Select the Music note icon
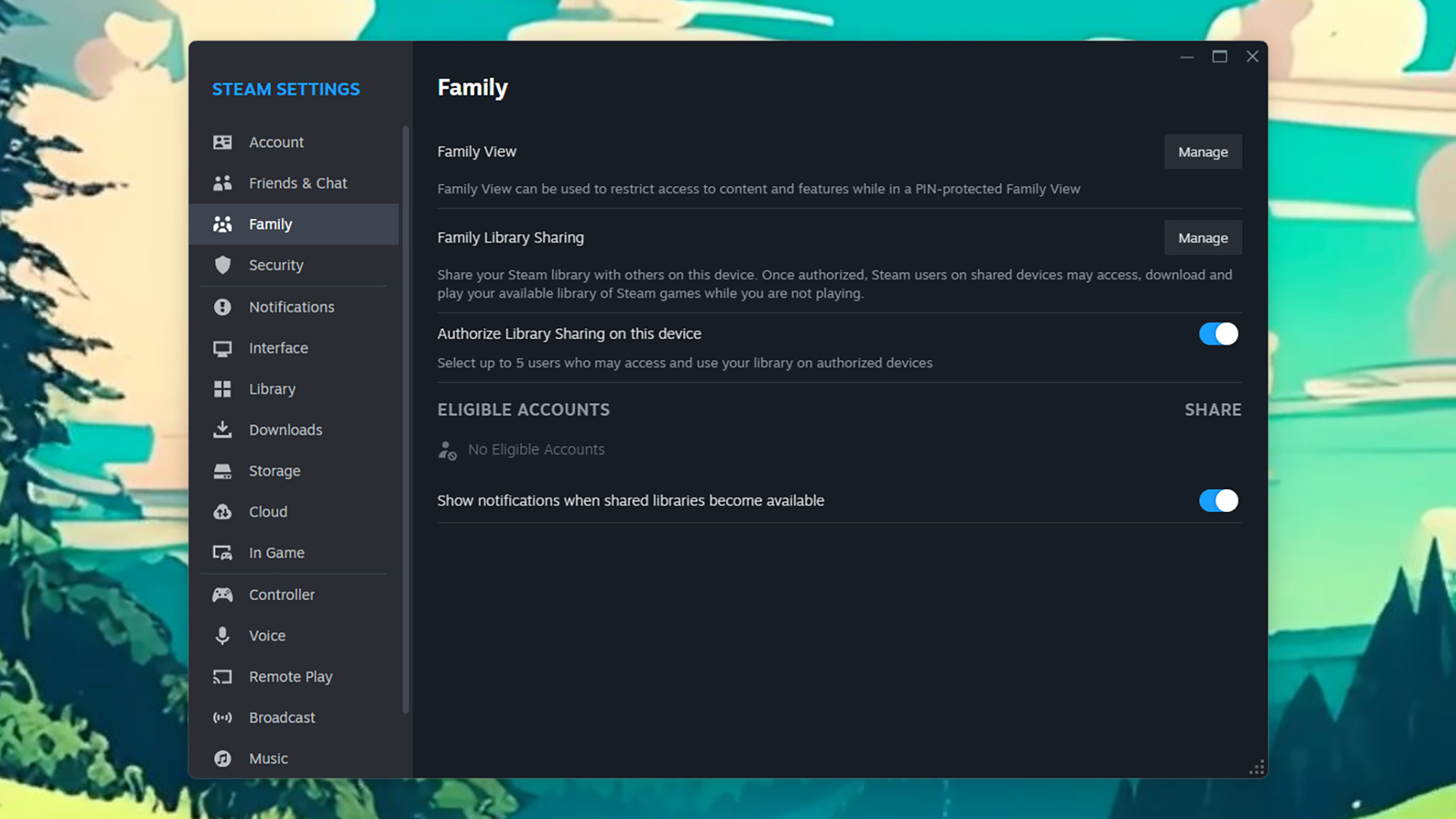Image resolution: width=1456 pixels, height=819 pixels. pos(224,758)
